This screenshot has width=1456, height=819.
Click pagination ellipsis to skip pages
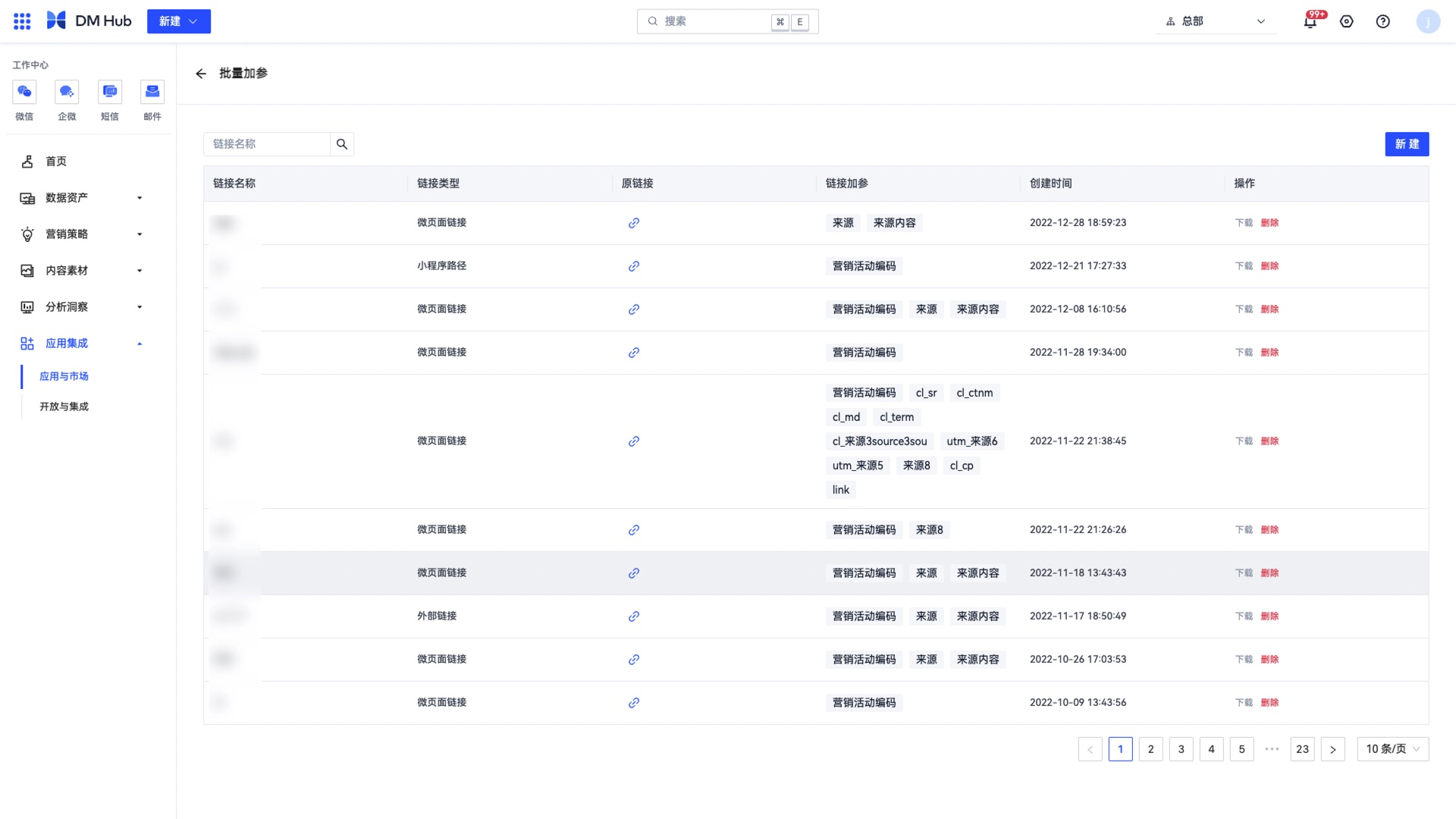coord(1272,749)
